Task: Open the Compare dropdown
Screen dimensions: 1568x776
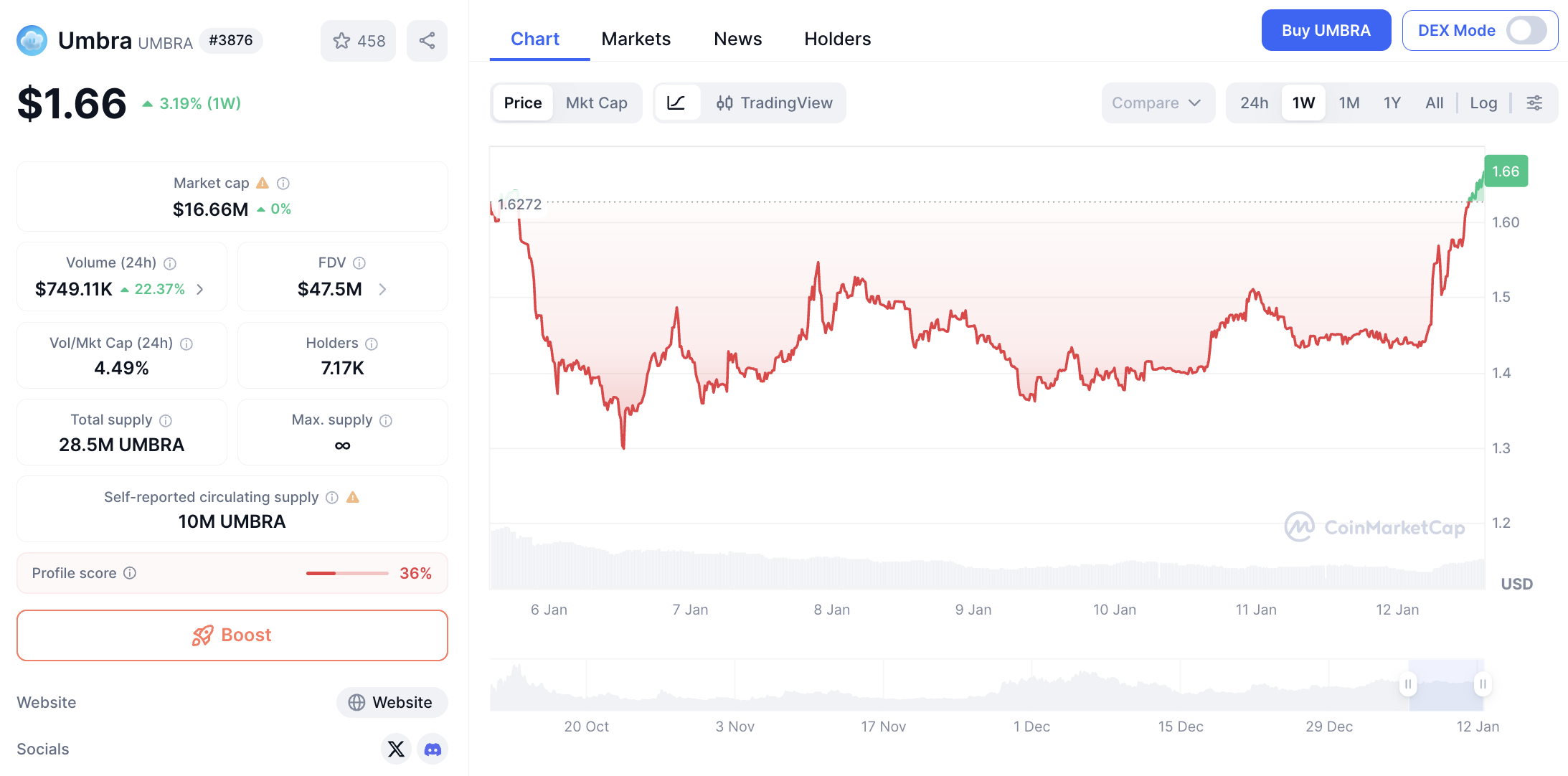Action: click(x=1157, y=103)
